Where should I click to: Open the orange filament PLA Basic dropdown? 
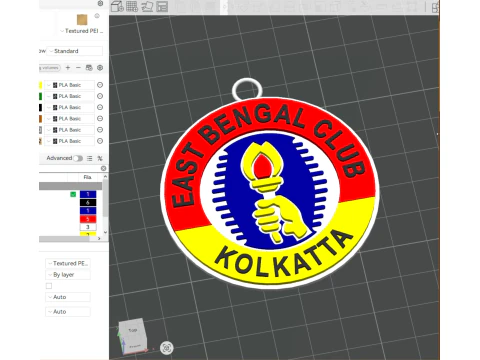coord(69,119)
